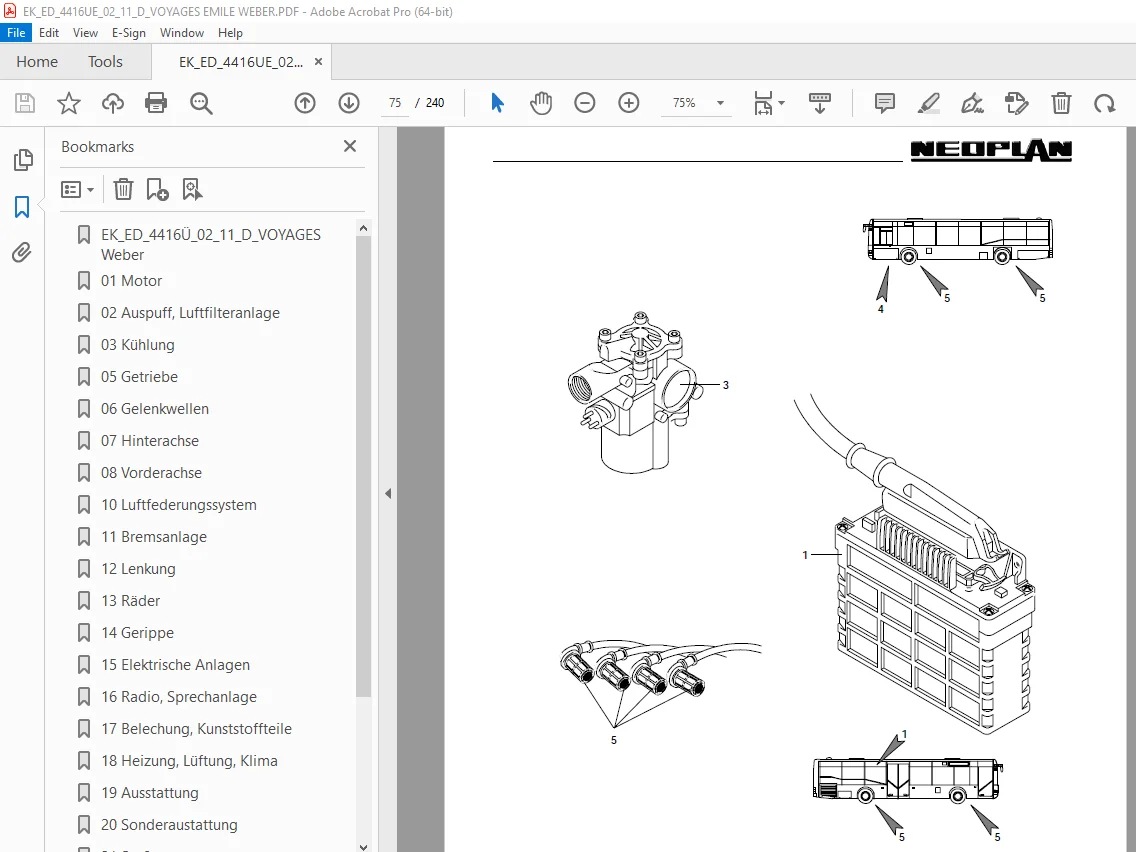Print the document with the printer icon
Screen dimensions: 1136x852
(156, 103)
